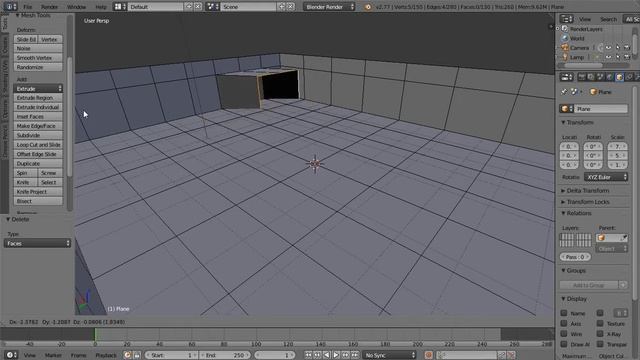Open the Info editor type selector icon
The width and height of the screenshot is (640, 360).
pyautogui.click(x=10, y=7)
